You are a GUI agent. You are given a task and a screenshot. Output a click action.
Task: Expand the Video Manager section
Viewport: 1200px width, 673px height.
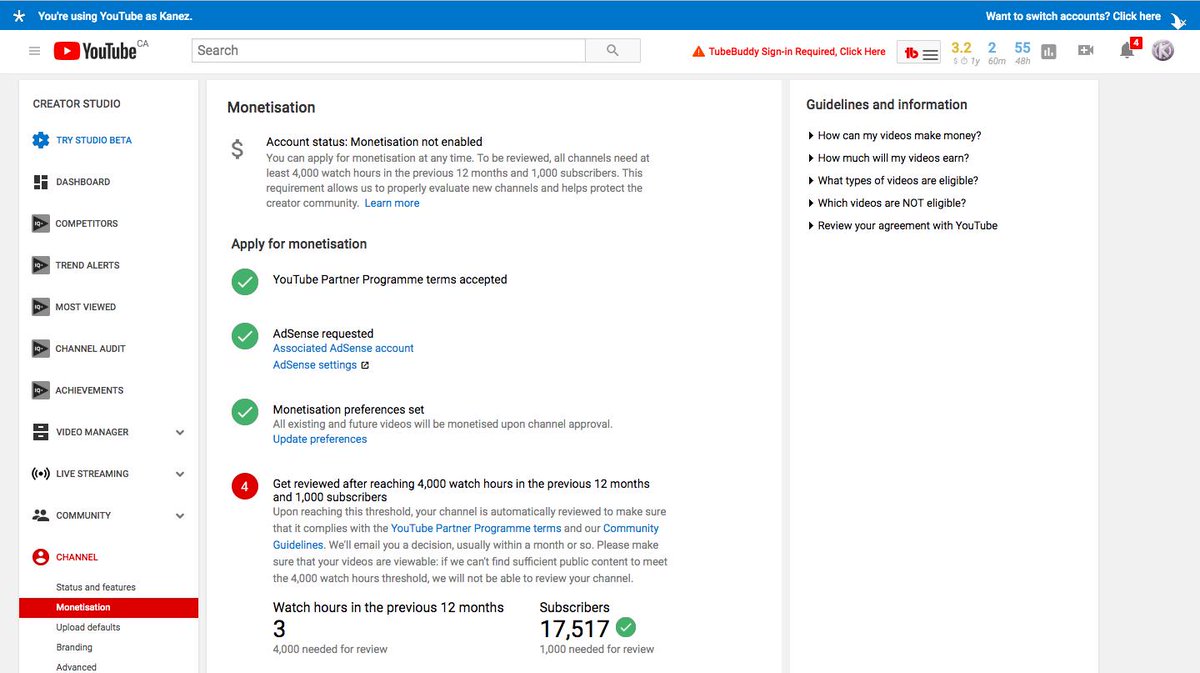click(x=180, y=433)
